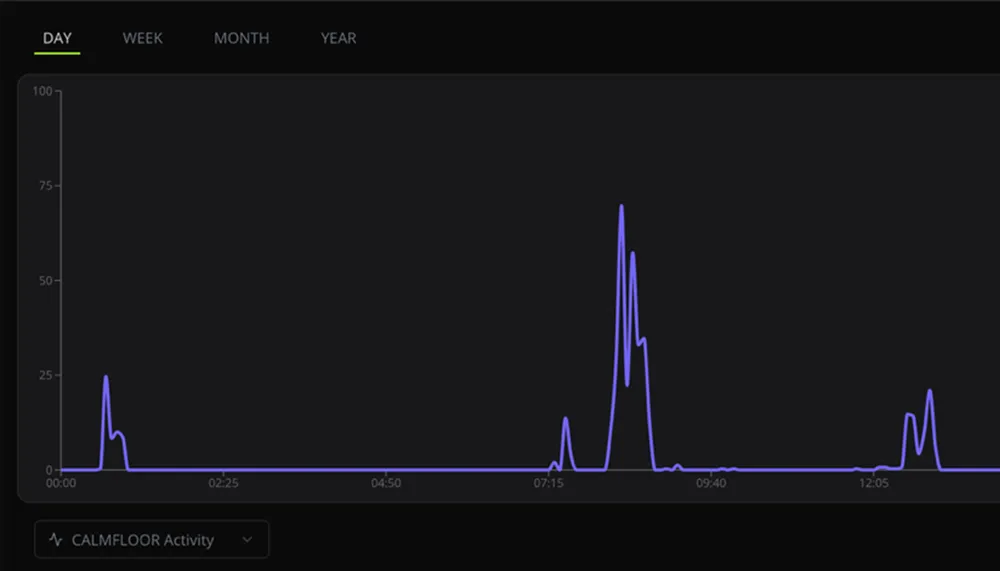The width and height of the screenshot is (1000, 571).
Task: Select the 04:50 marker on time axis
Action: tap(386, 483)
